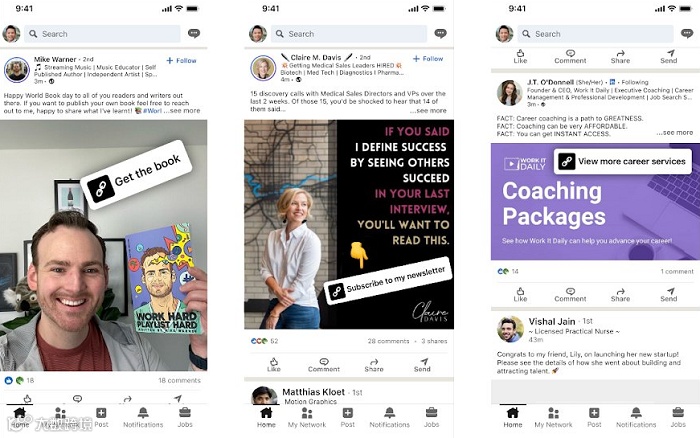Follow Mike Warner
This screenshot has width=700, height=438.
point(181,60)
